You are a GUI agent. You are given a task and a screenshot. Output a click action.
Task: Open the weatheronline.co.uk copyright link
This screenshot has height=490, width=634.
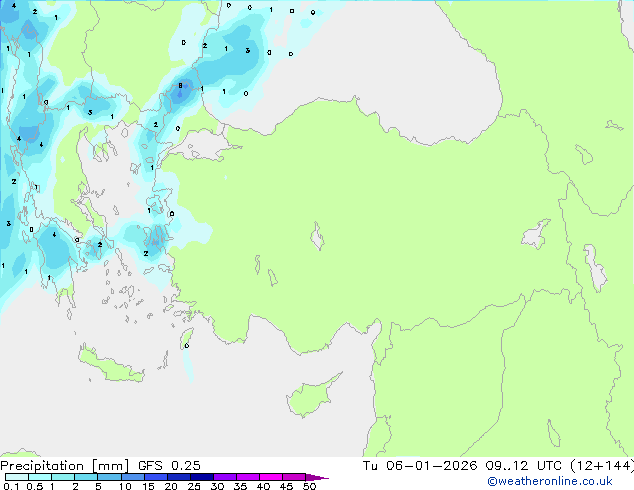point(550,481)
